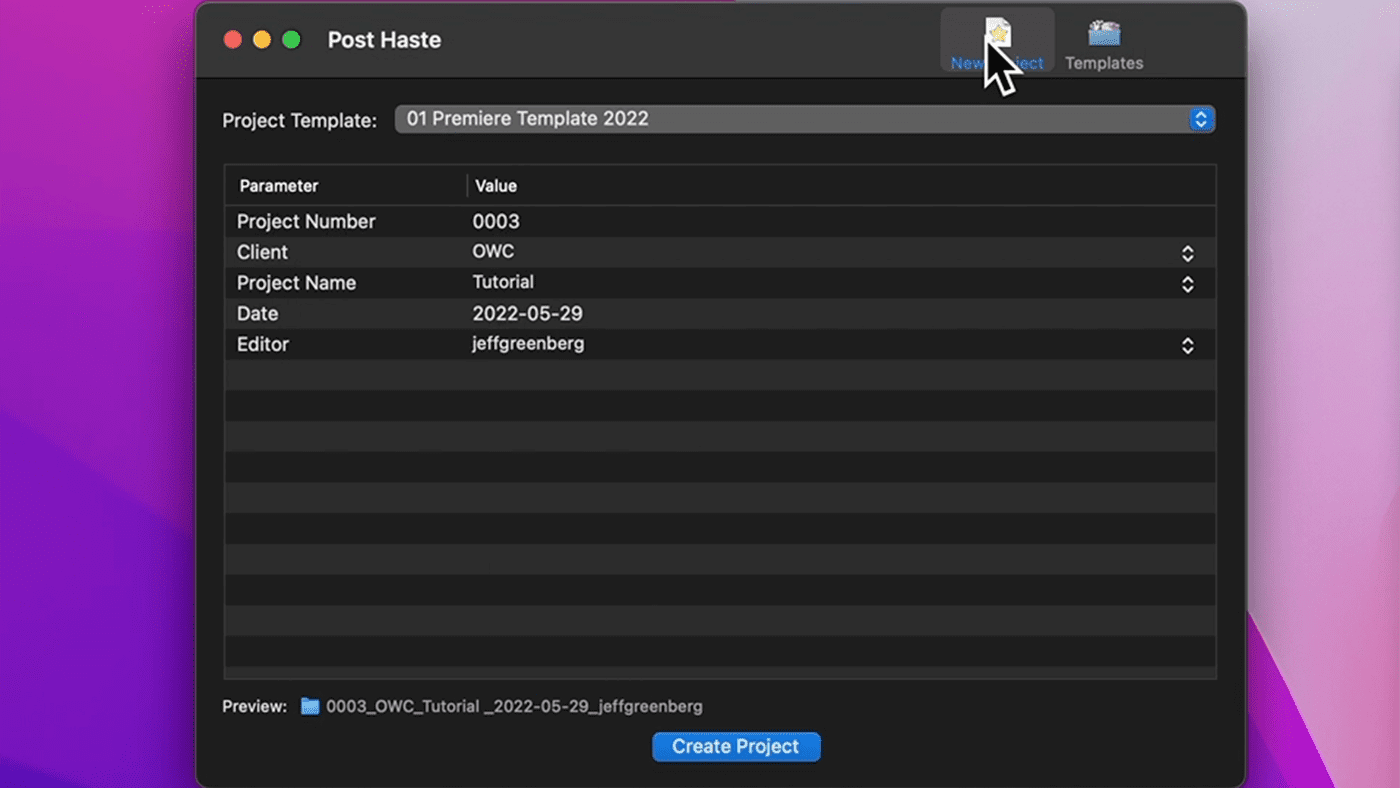Expand the Editor value chooser

(1187, 345)
